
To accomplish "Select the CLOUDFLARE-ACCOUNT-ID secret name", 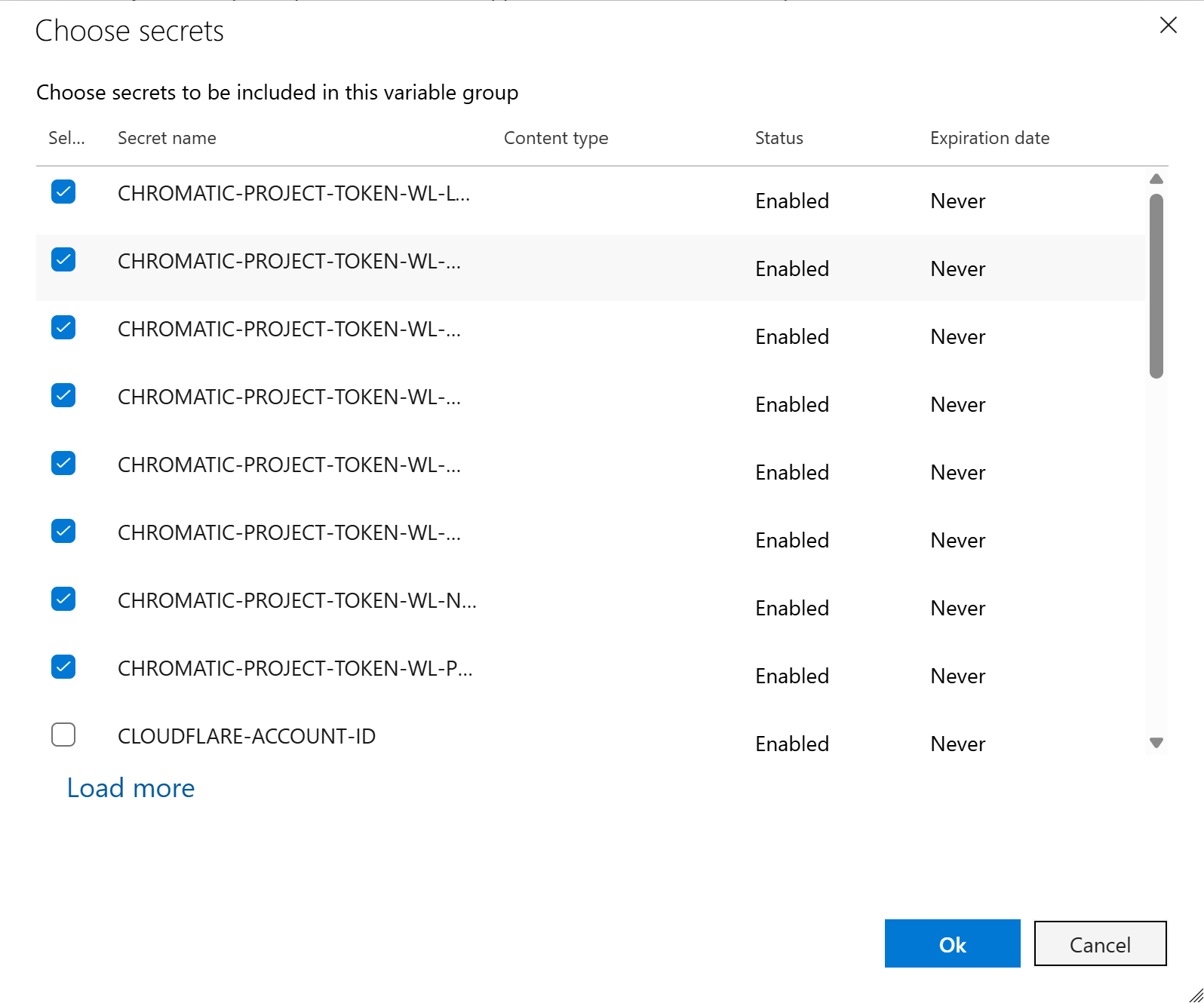I will click(x=247, y=737).
